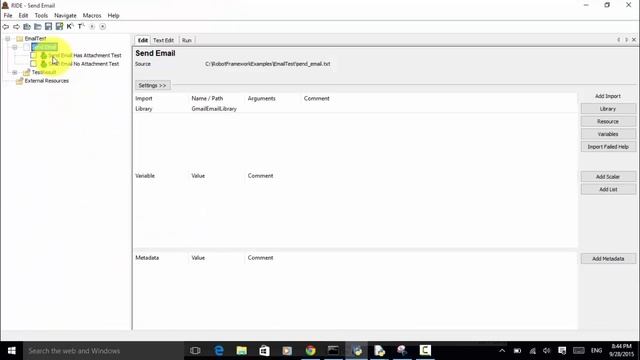Switch to the Text Edit tab
The image size is (640, 360).
[163, 40]
